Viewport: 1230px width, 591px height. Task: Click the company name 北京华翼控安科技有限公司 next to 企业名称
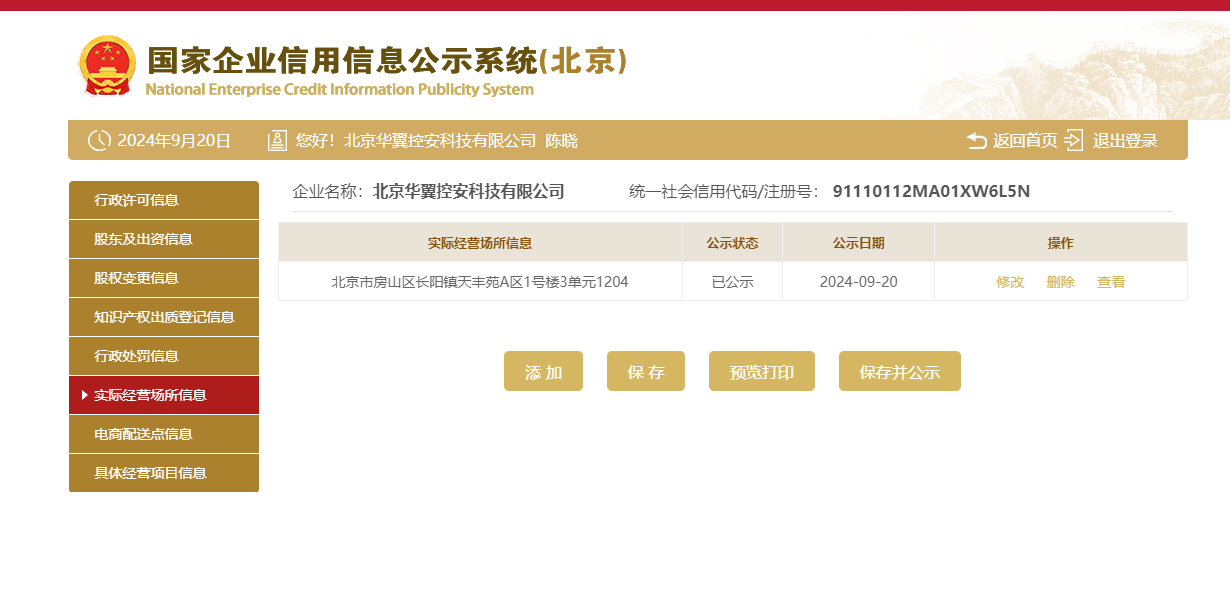(469, 192)
